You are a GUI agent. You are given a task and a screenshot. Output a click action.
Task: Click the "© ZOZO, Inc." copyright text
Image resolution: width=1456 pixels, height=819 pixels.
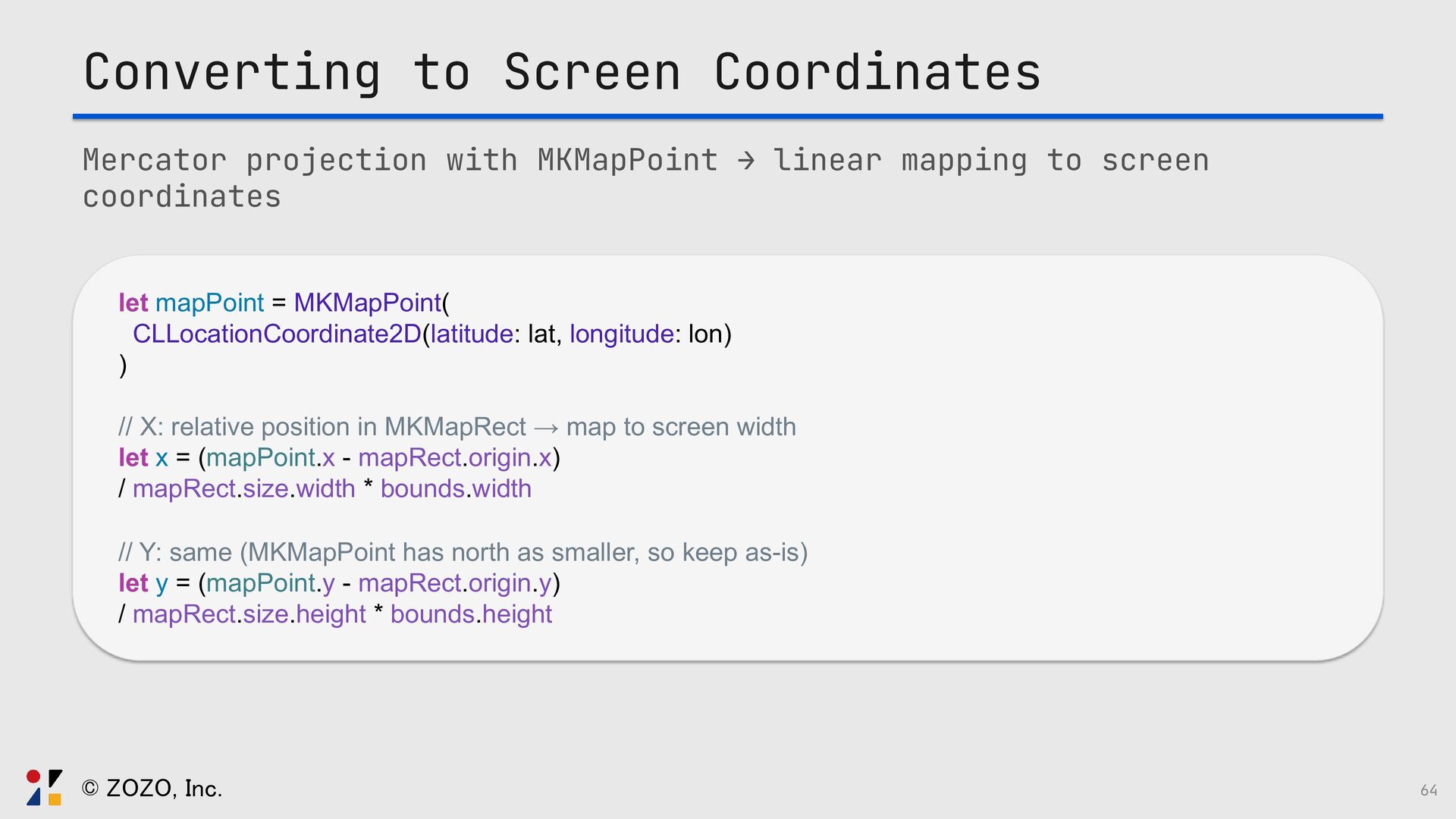click(152, 789)
